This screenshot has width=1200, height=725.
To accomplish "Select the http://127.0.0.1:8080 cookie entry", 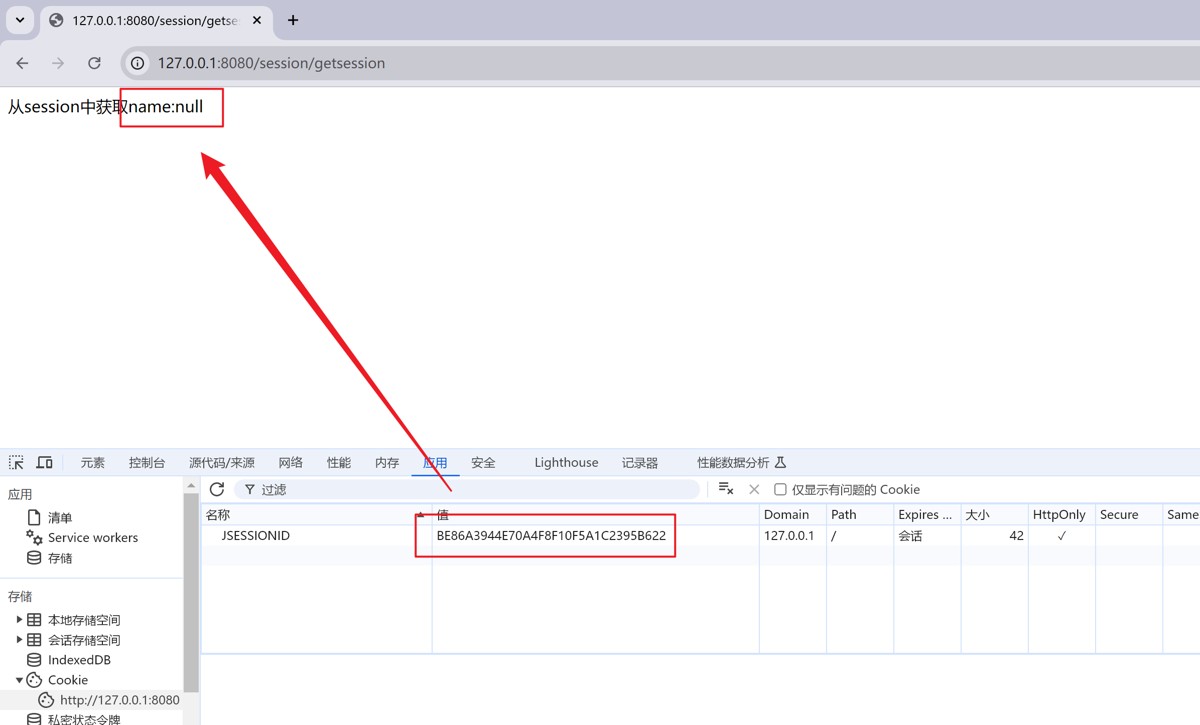I will click(119, 700).
